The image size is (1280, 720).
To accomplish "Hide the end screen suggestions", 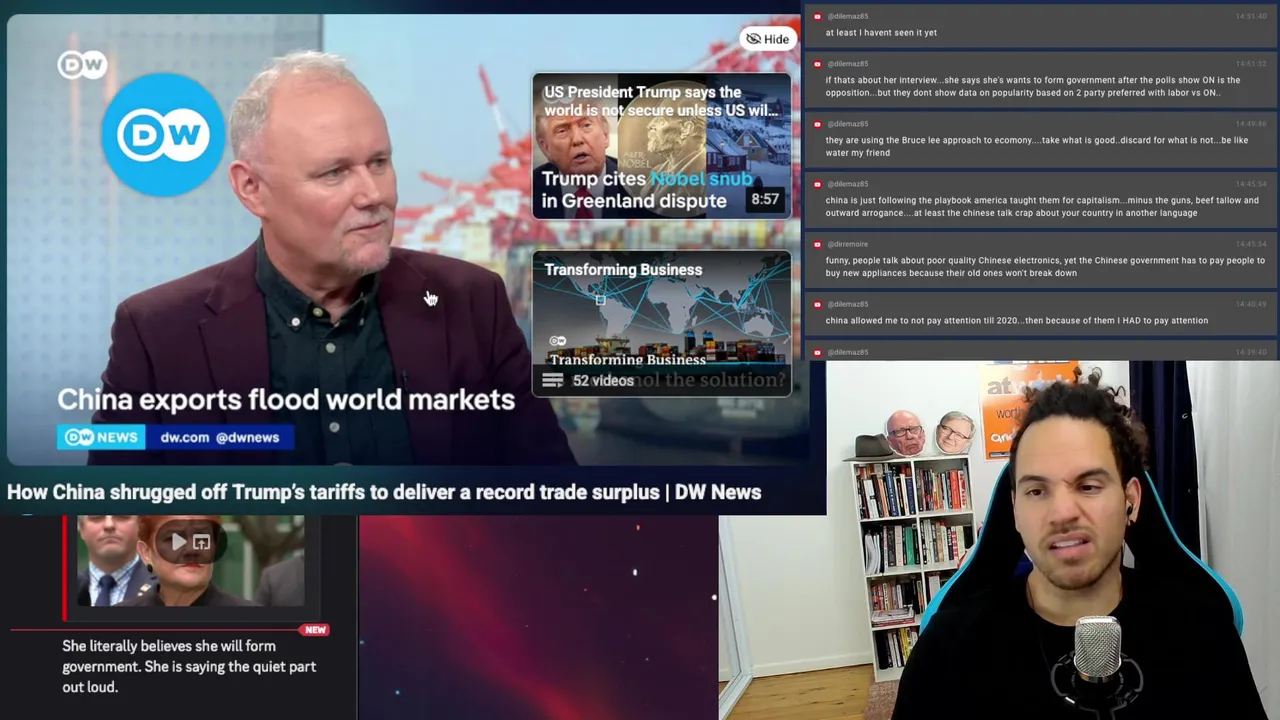I will point(766,39).
